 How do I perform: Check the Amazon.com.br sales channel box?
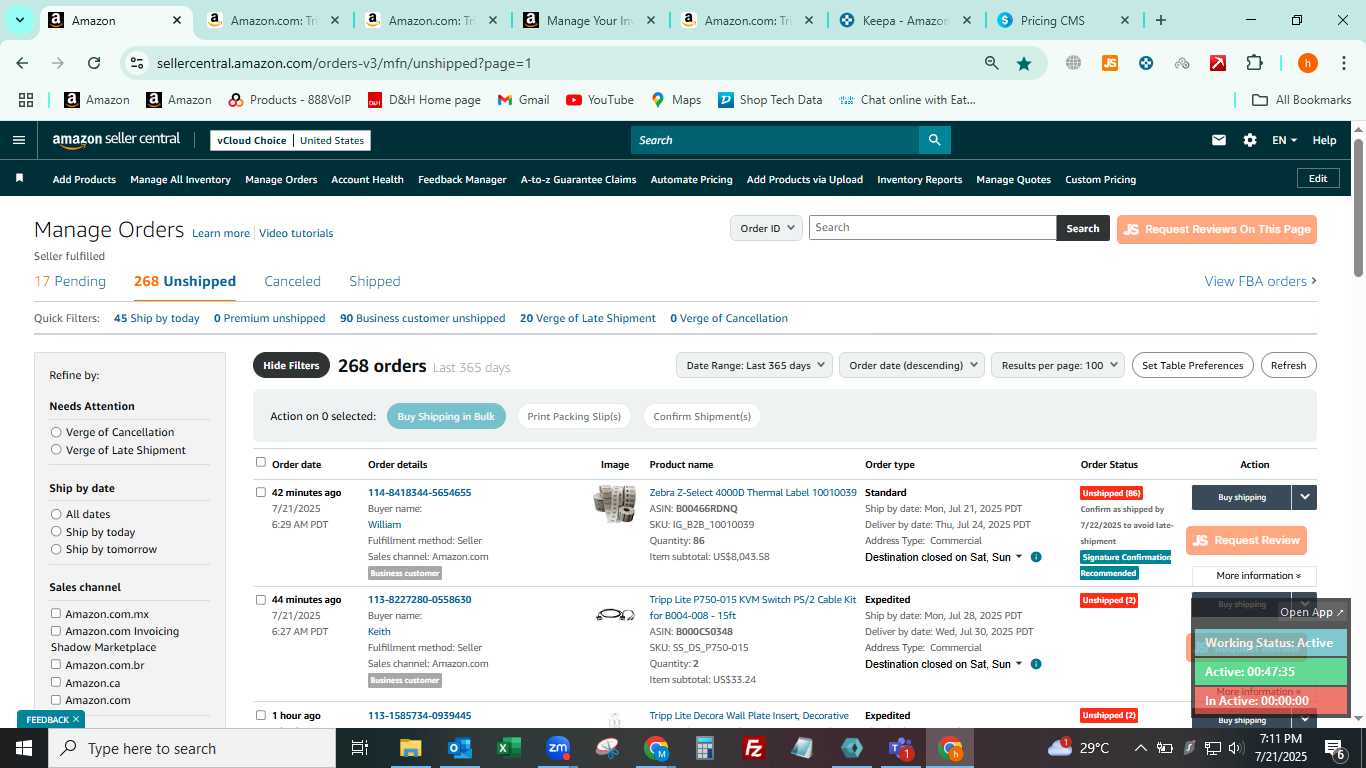coord(56,664)
